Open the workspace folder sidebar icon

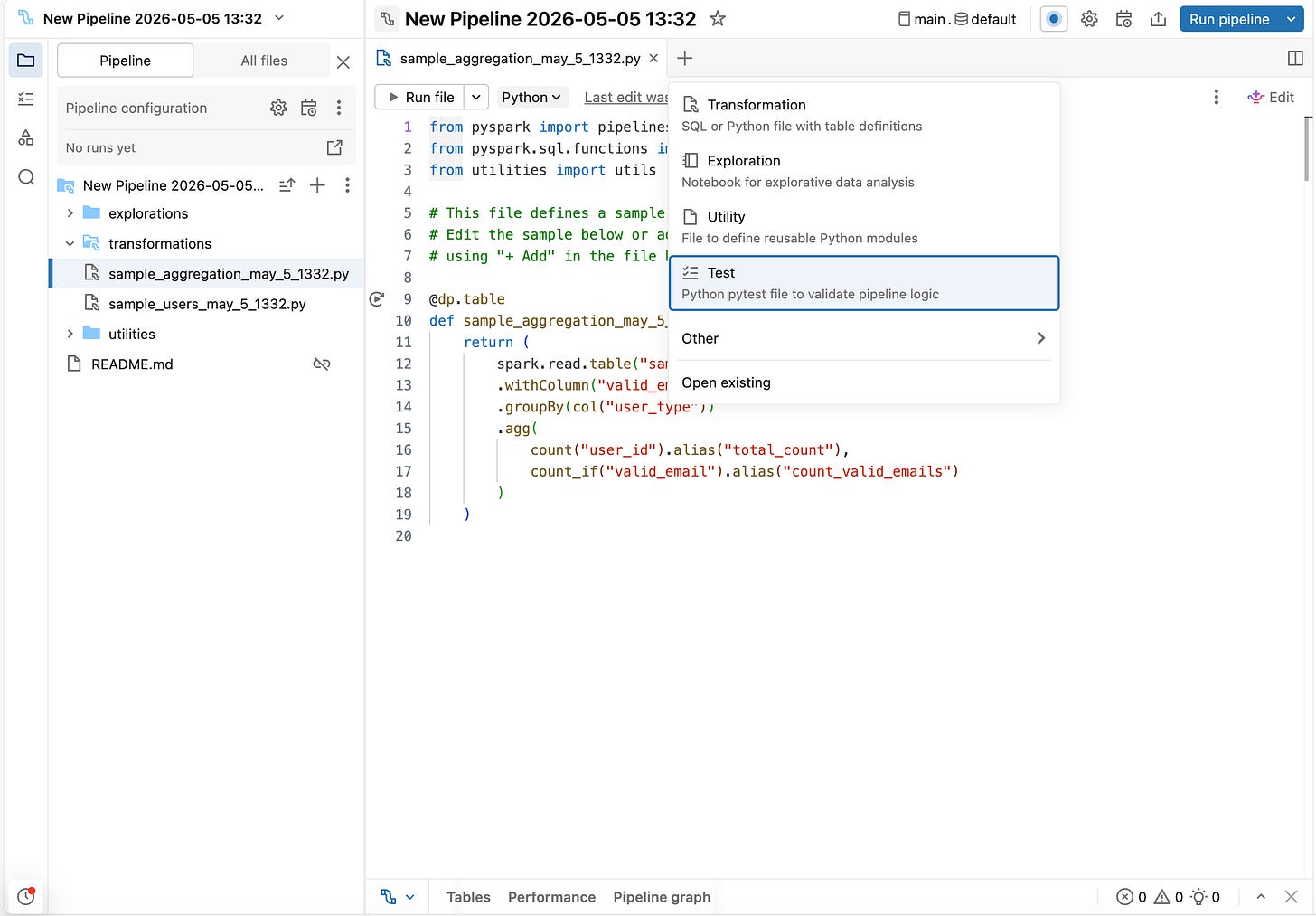click(25, 61)
